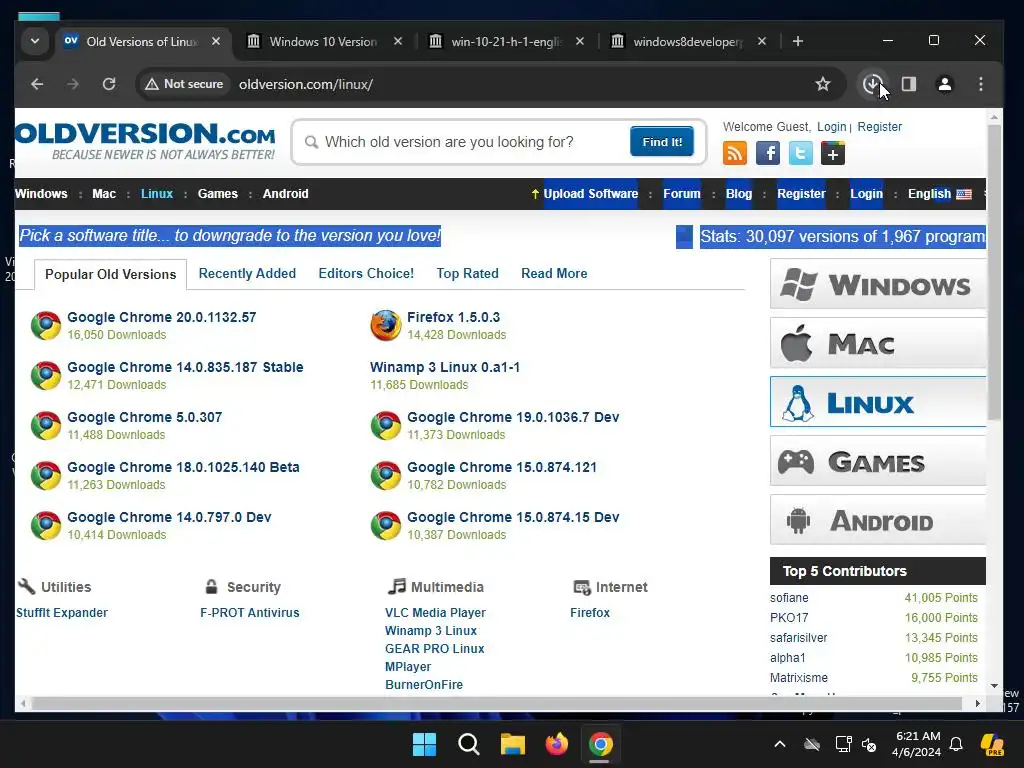The image size is (1024, 768).
Task: Select the Recently Added tab
Action: pos(247,274)
